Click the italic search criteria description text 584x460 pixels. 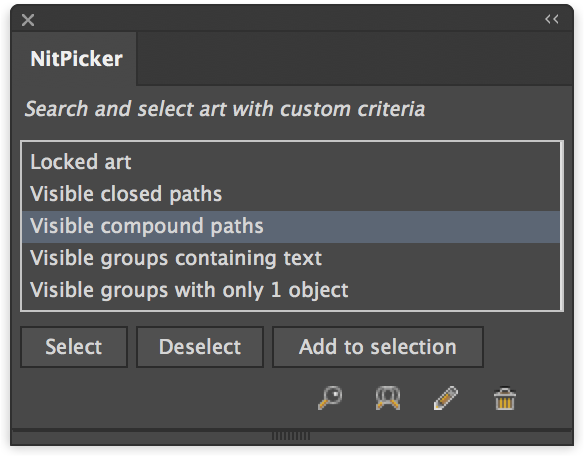click(225, 109)
